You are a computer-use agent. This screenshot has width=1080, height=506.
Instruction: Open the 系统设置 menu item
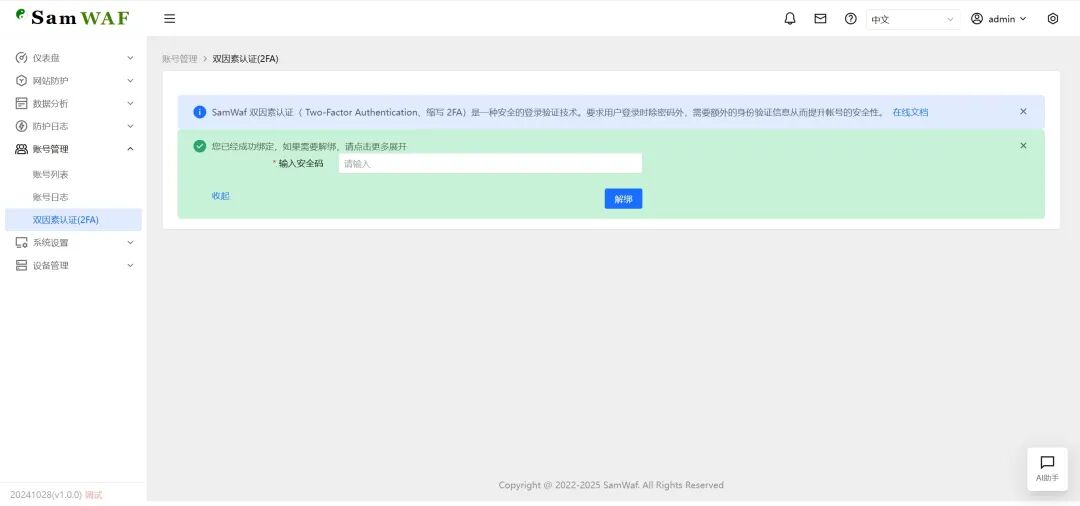click(73, 242)
